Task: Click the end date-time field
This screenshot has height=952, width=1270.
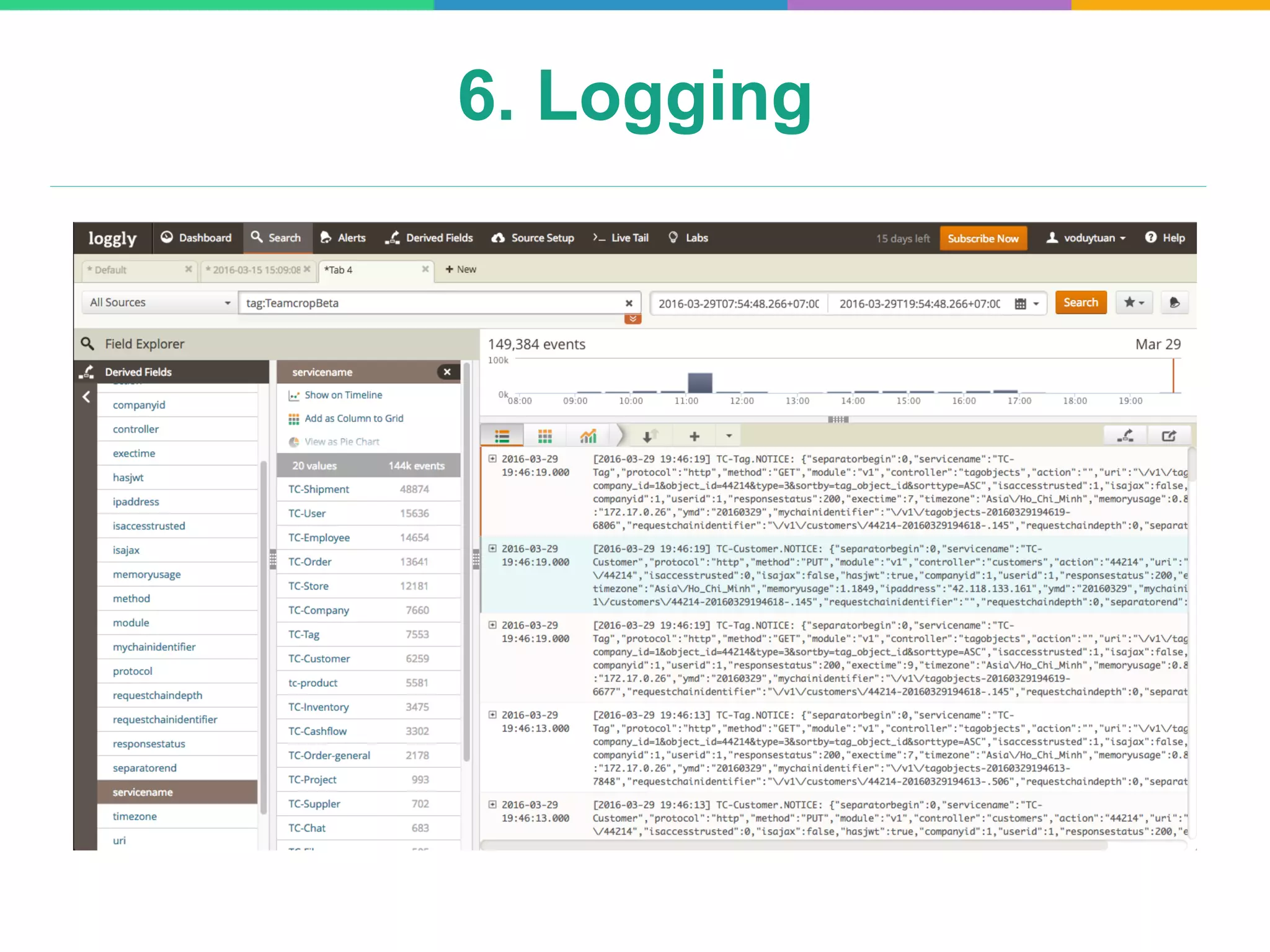Action: tap(920, 304)
